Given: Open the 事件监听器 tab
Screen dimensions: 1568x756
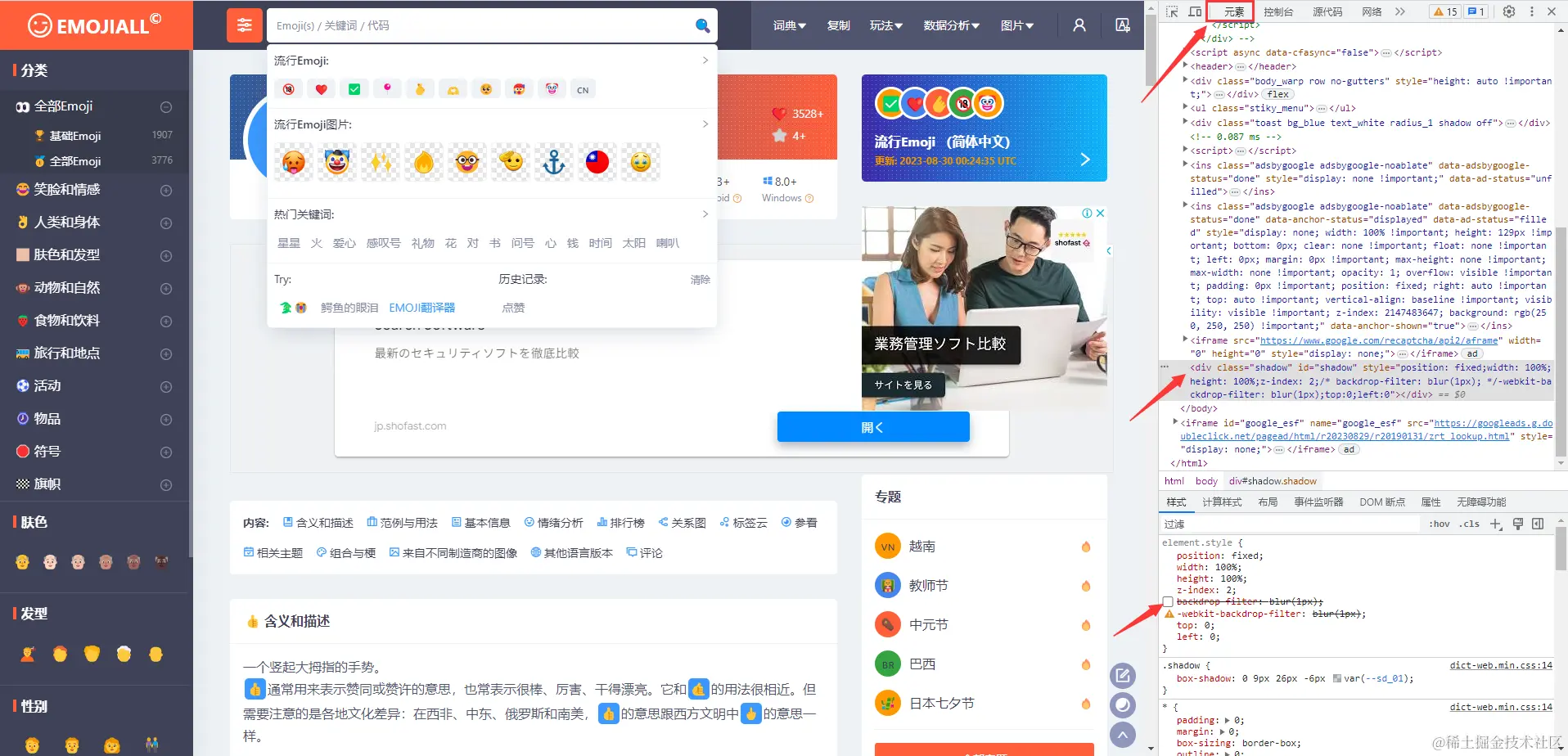Looking at the screenshot, I should click(1318, 502).
